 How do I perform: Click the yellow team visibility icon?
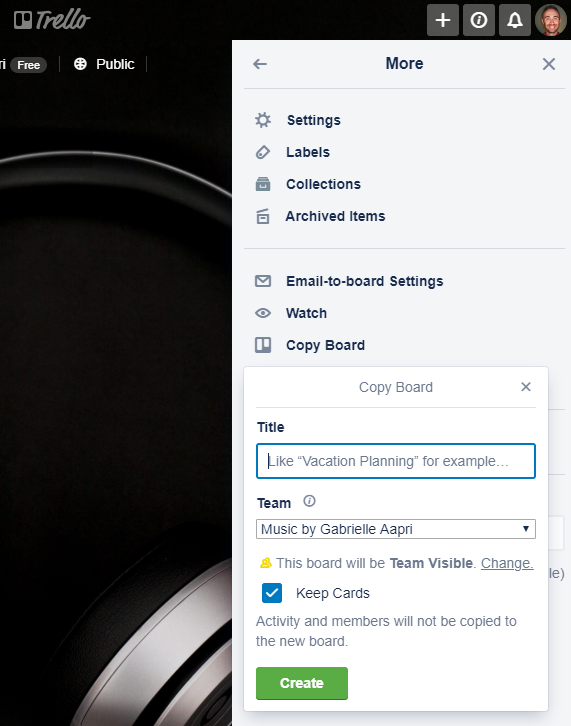tap(266, 563)
